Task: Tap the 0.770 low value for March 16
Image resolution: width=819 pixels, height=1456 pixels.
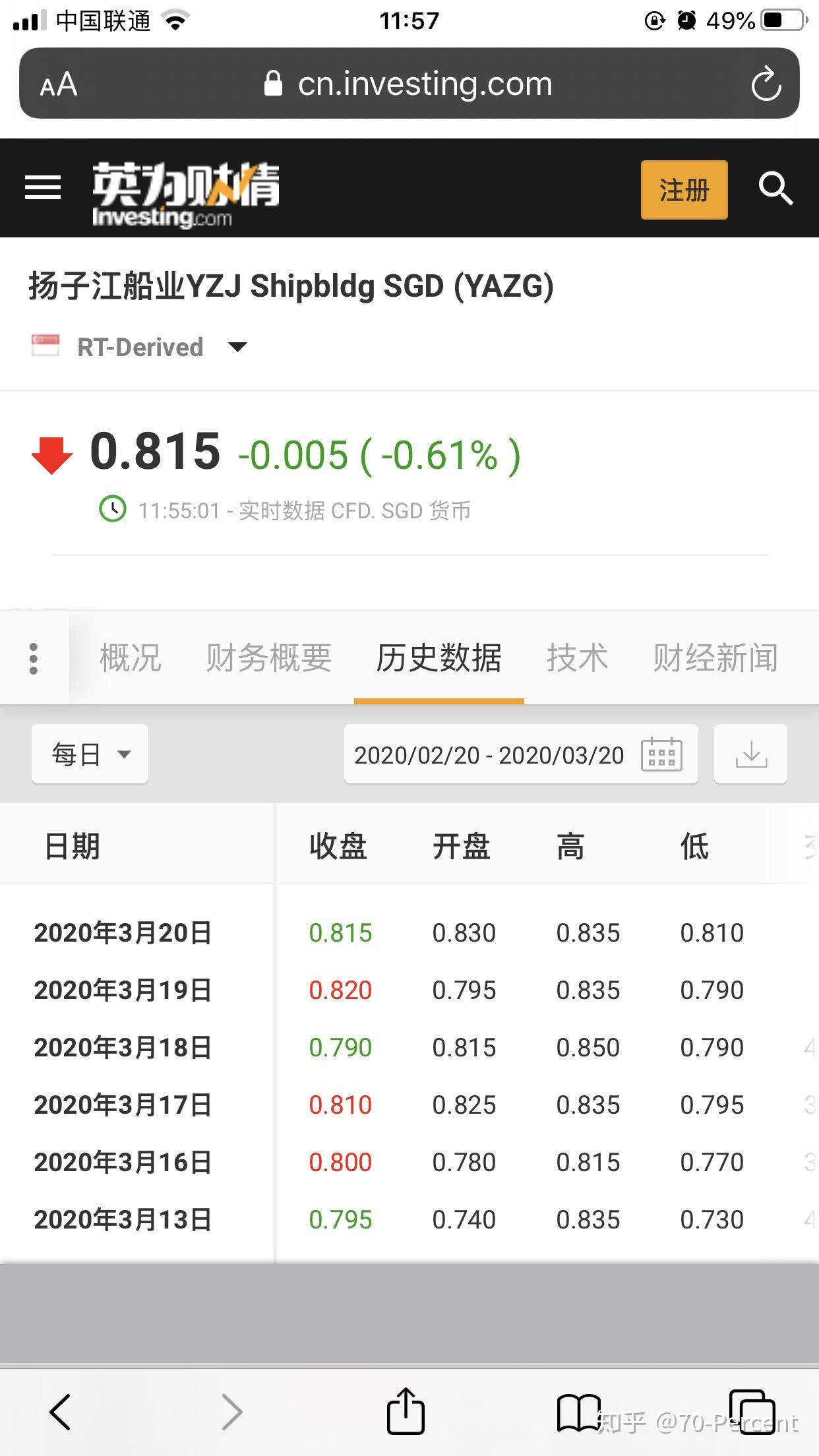Action: [x=712, y=1162]
